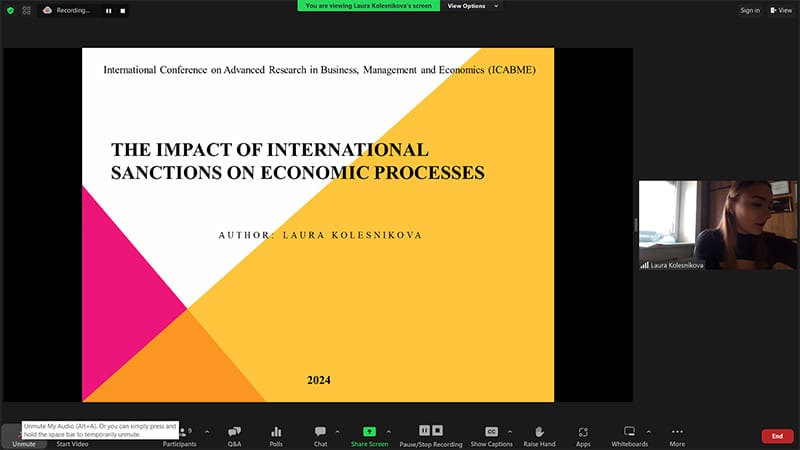
Task: Toggle Show Captions on
Action: click(491, 435)
